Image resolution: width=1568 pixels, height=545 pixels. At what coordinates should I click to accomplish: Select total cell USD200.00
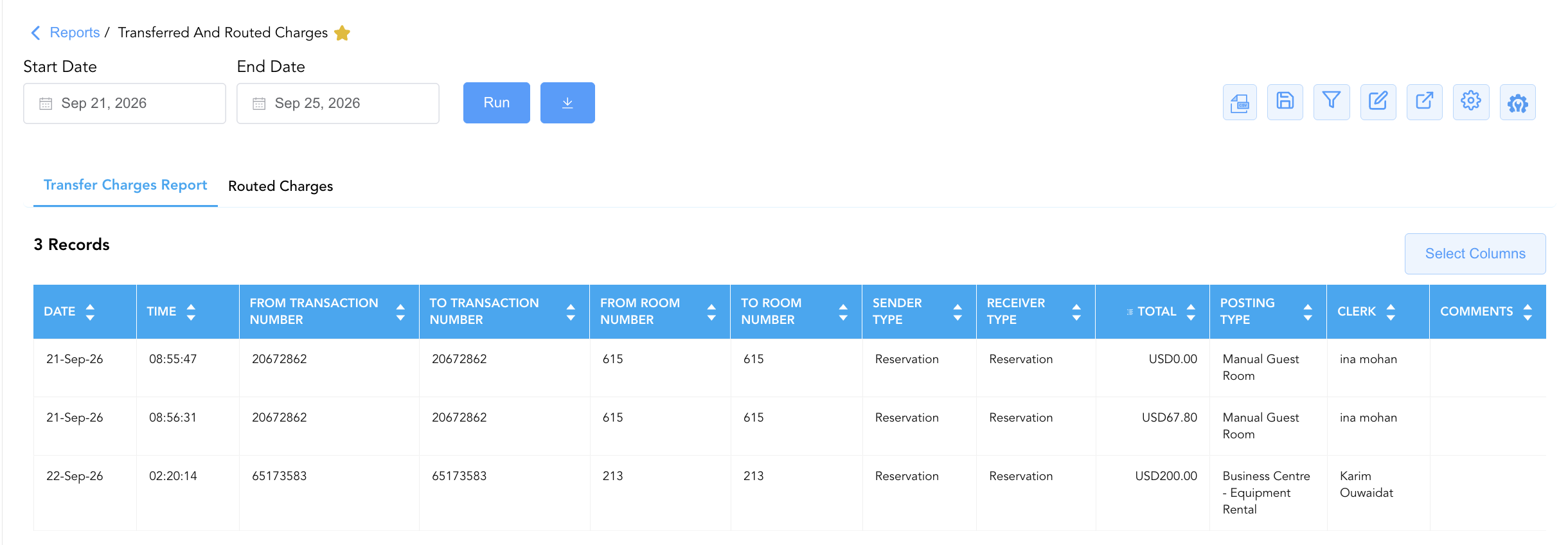pyautogui.click(x=1166, y=476)
